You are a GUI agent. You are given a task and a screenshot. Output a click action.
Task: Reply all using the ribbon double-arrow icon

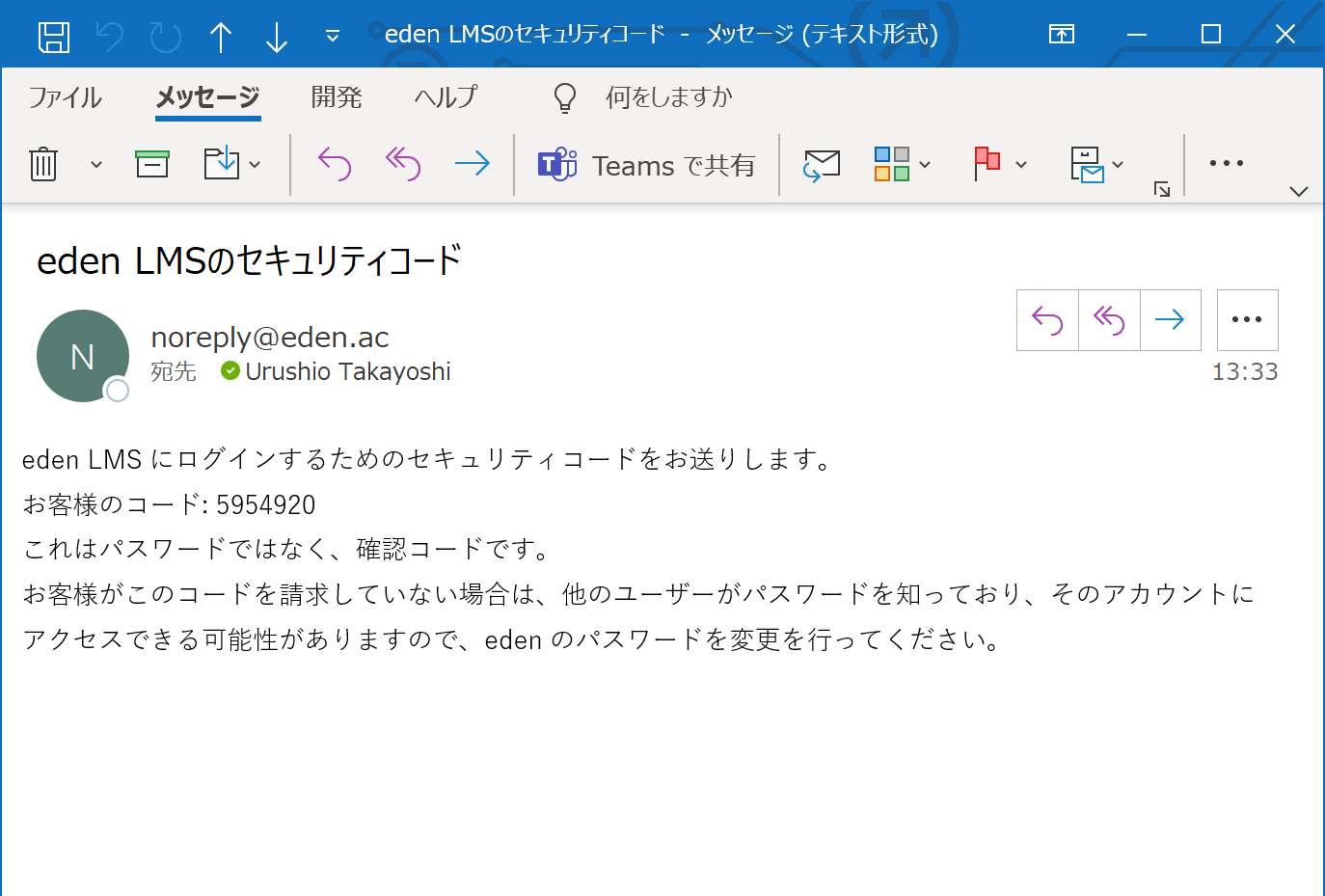[403, 164]
